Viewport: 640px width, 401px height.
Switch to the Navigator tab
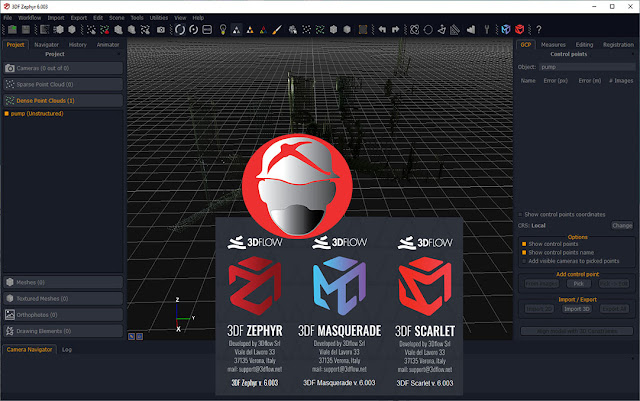tap(47, 45)
